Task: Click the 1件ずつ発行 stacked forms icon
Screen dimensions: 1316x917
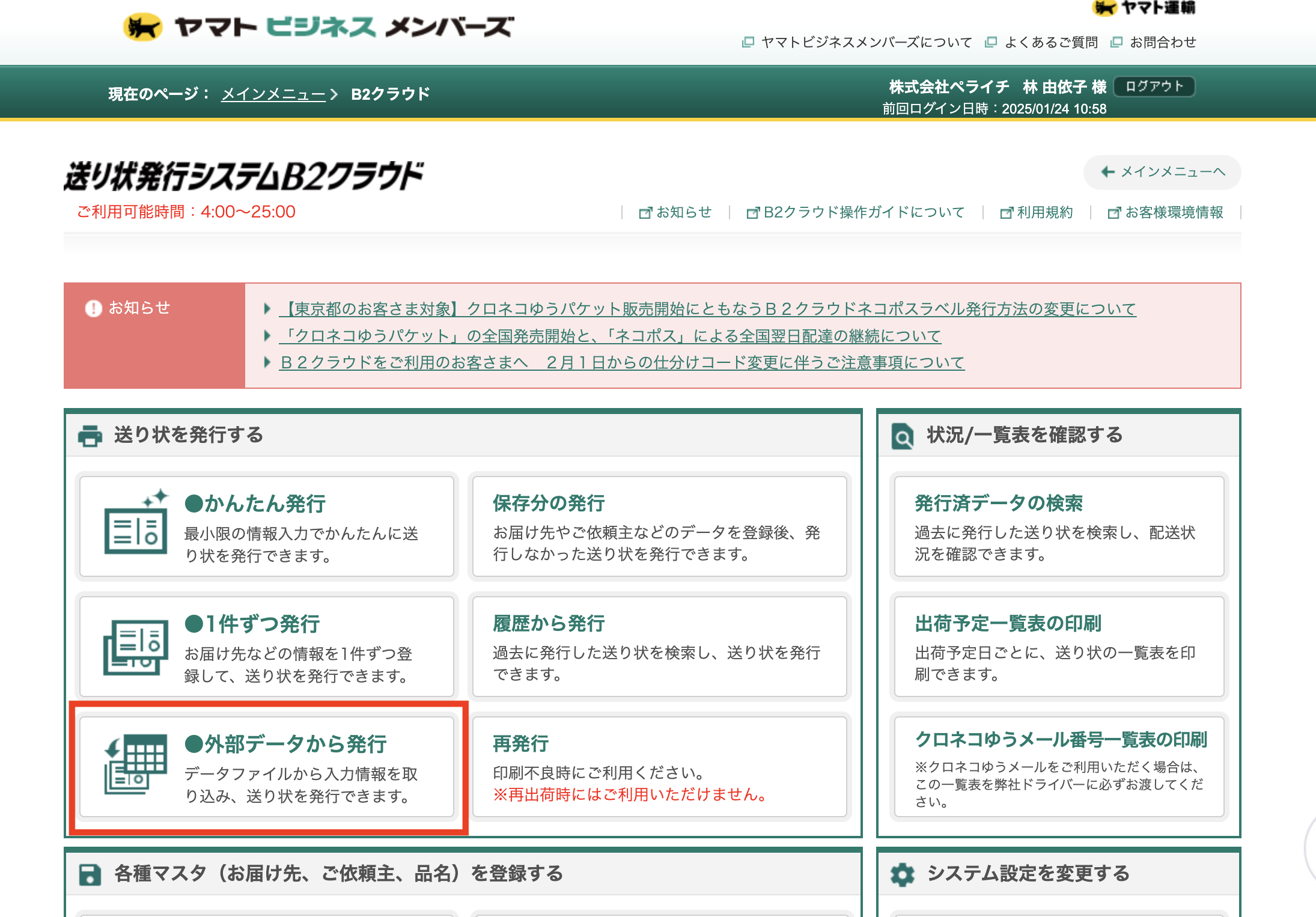Action: (x=136, y=647)
